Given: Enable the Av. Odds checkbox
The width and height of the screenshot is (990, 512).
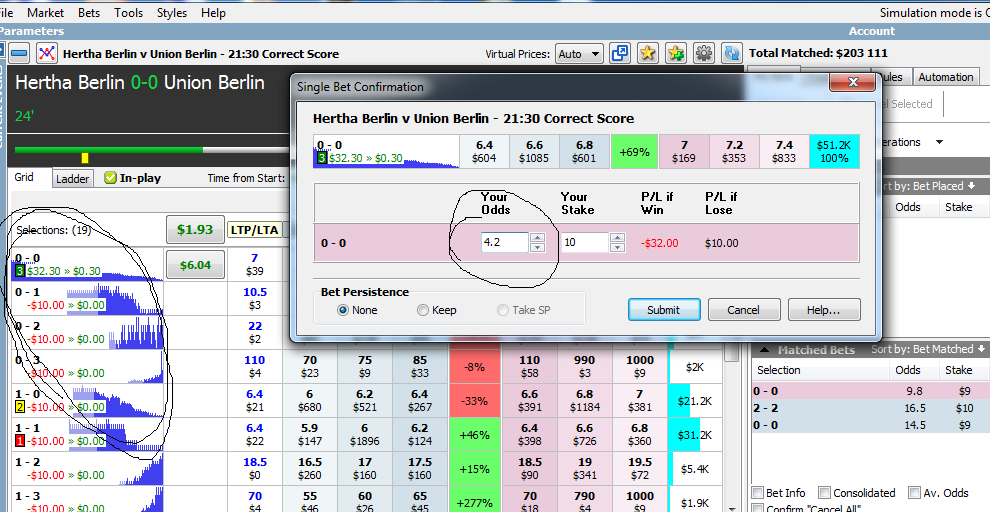Looking at the screenshot, I should tap(914, 492).
